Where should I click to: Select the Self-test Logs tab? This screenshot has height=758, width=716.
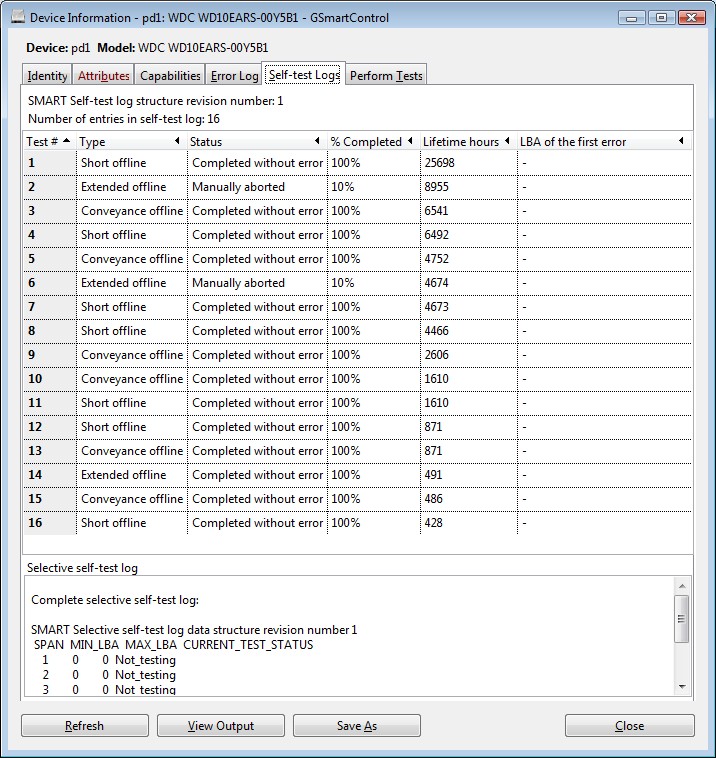[x=304, y=74]
